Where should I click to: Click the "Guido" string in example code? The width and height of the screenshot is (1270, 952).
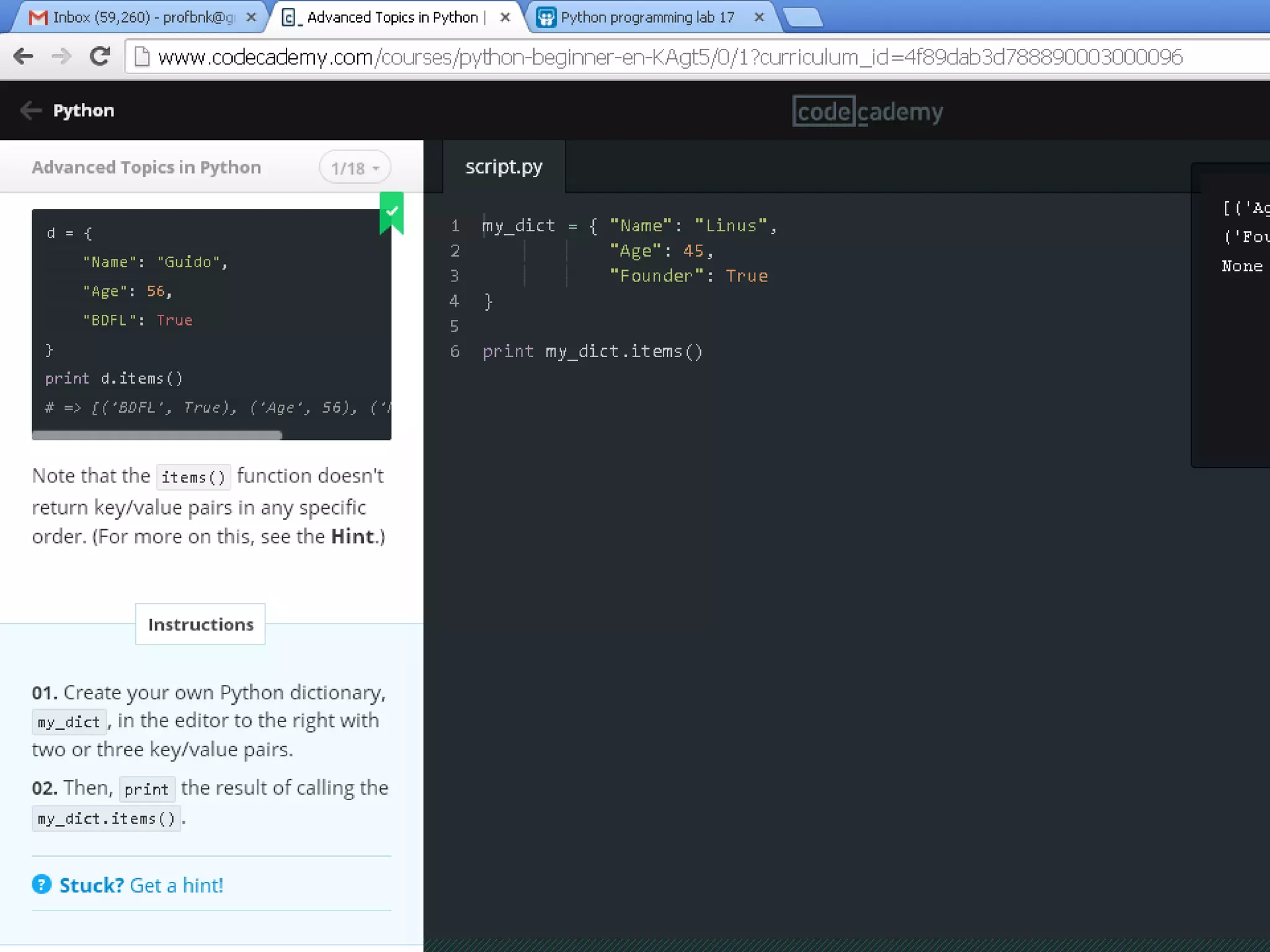coord(189,262)
